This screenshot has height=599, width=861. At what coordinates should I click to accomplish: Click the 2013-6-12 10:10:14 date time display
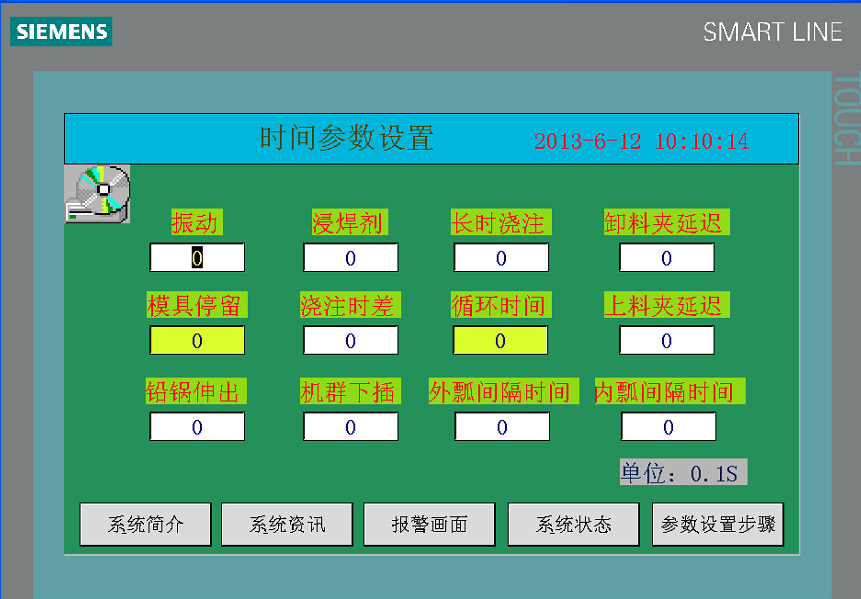(x=641, y=141)
